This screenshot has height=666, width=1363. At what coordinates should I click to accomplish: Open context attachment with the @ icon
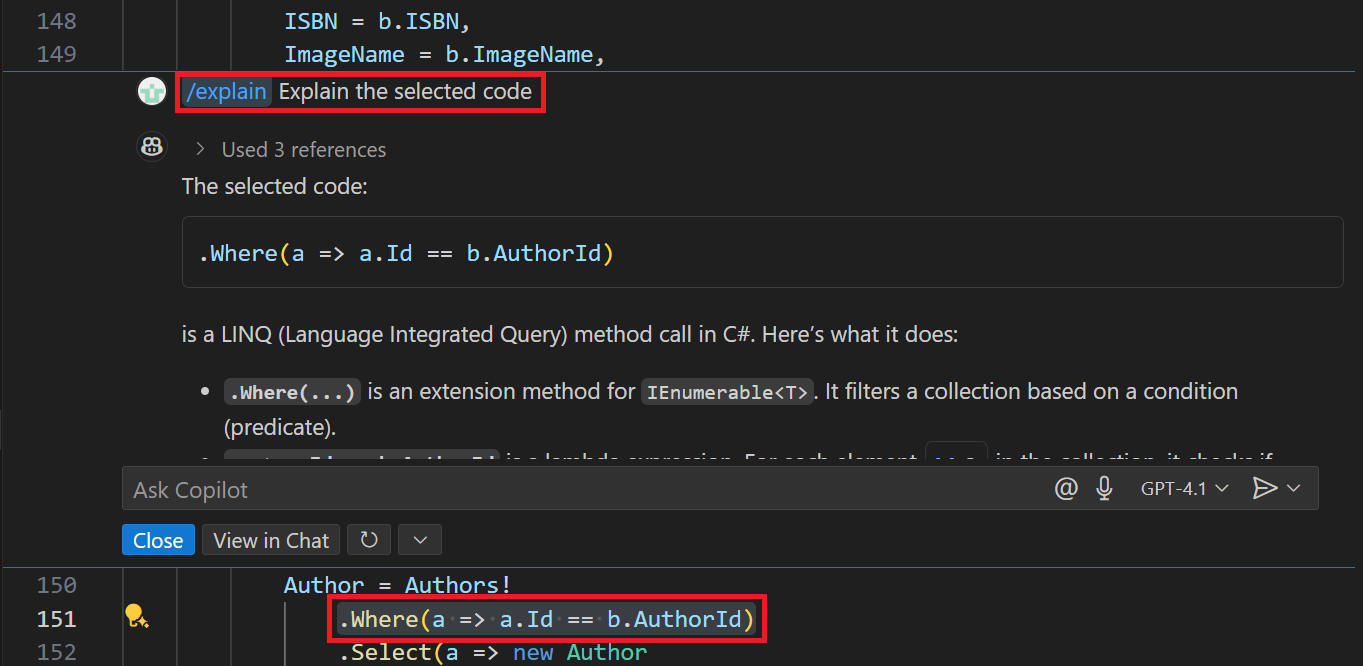pos(1066,488)
